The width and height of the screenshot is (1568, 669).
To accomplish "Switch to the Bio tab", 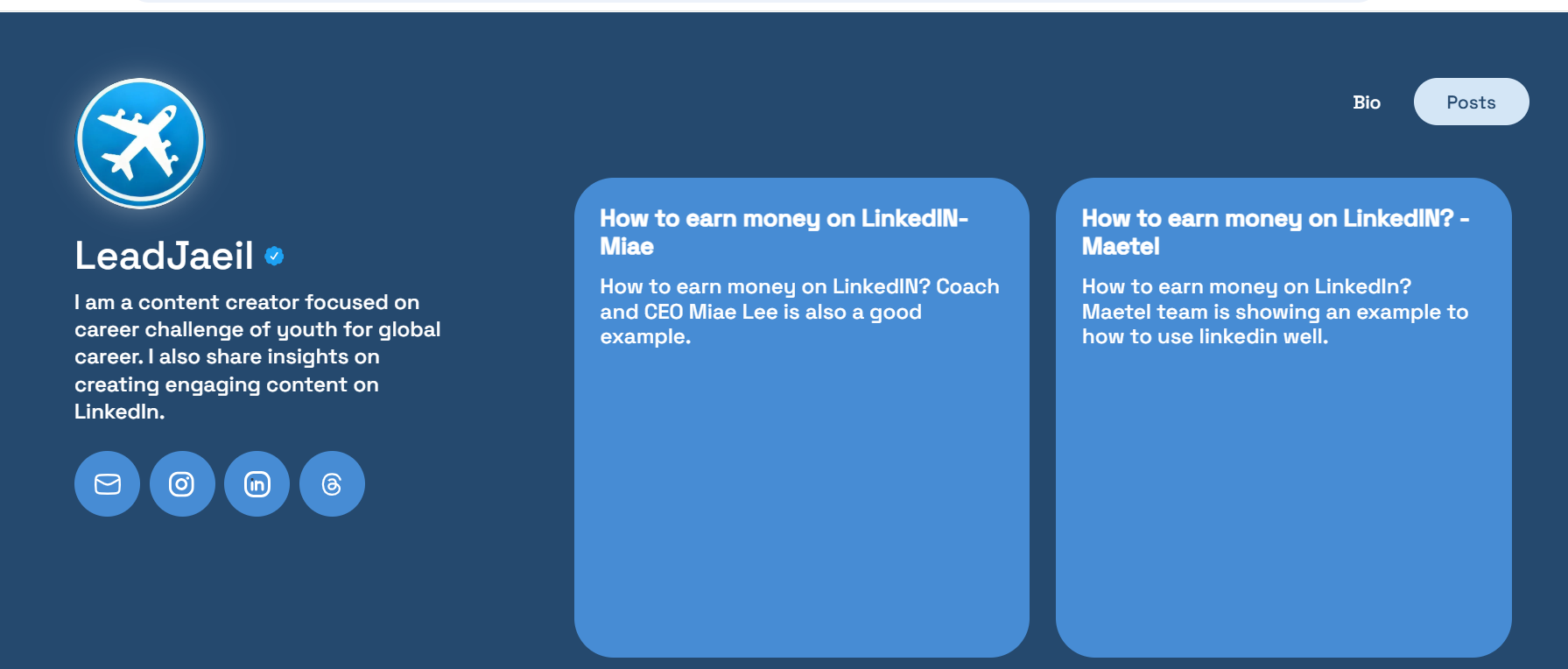I will [x=1366, y=102].
